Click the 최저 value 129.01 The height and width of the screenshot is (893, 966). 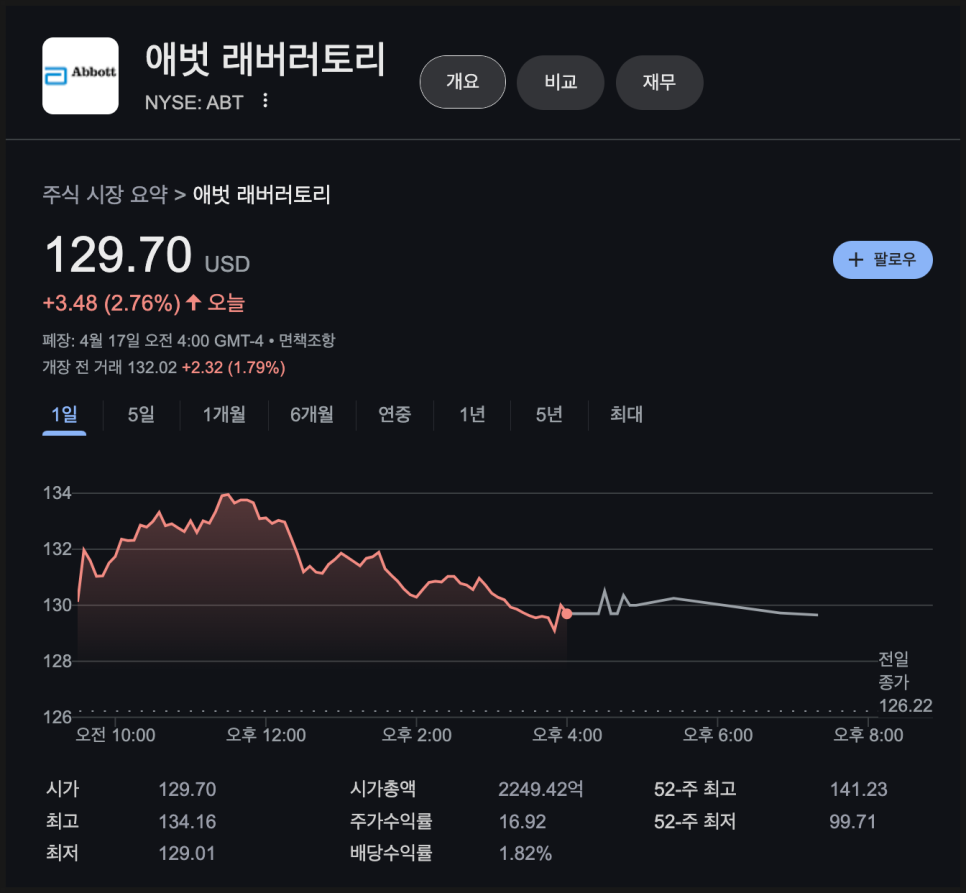187,854
